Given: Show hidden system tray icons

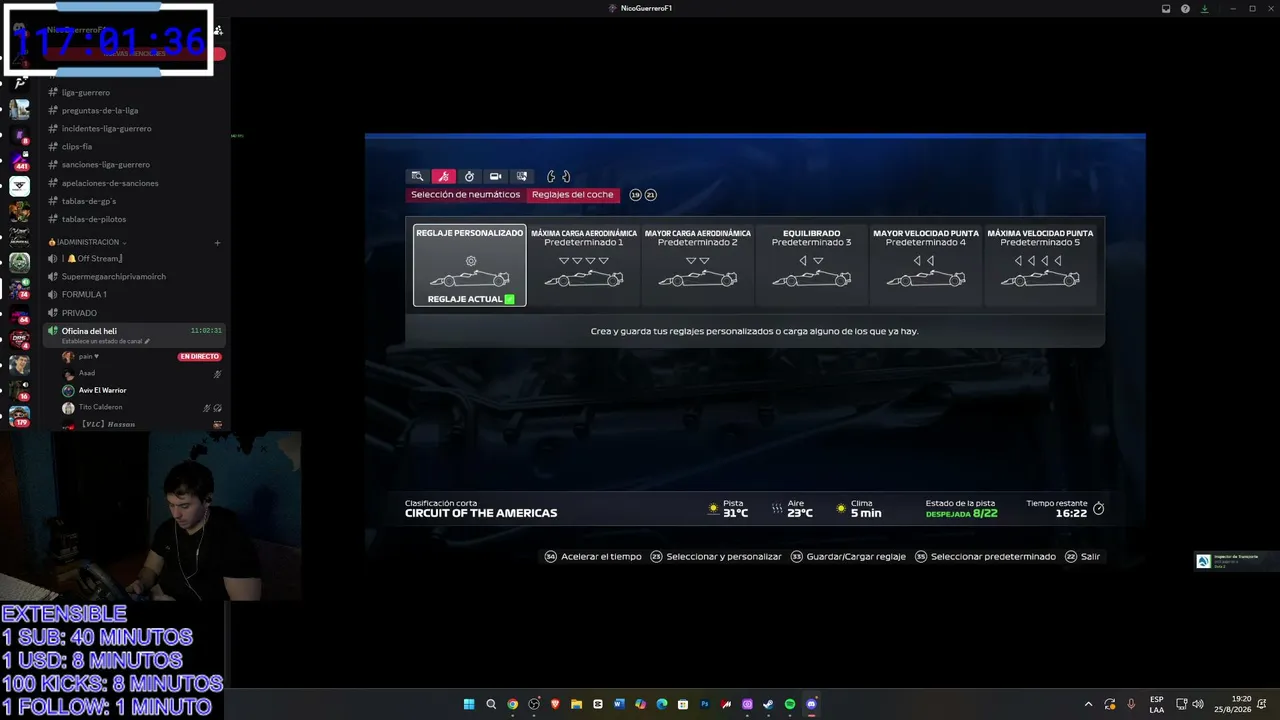Looking at the screenshot, I should [x=1088, y=704].
